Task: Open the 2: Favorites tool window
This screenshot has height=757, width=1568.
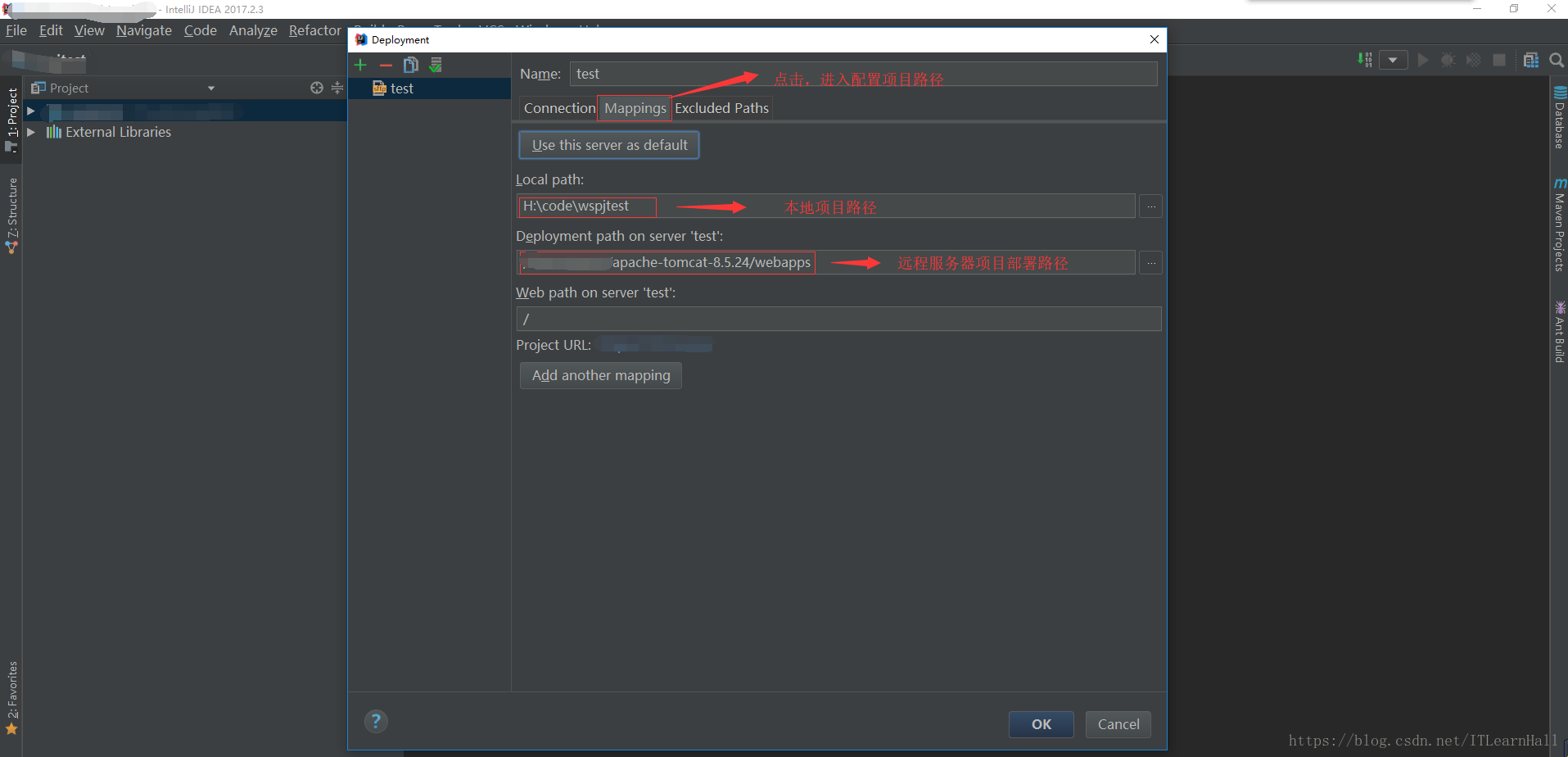Action: point(11,698)
